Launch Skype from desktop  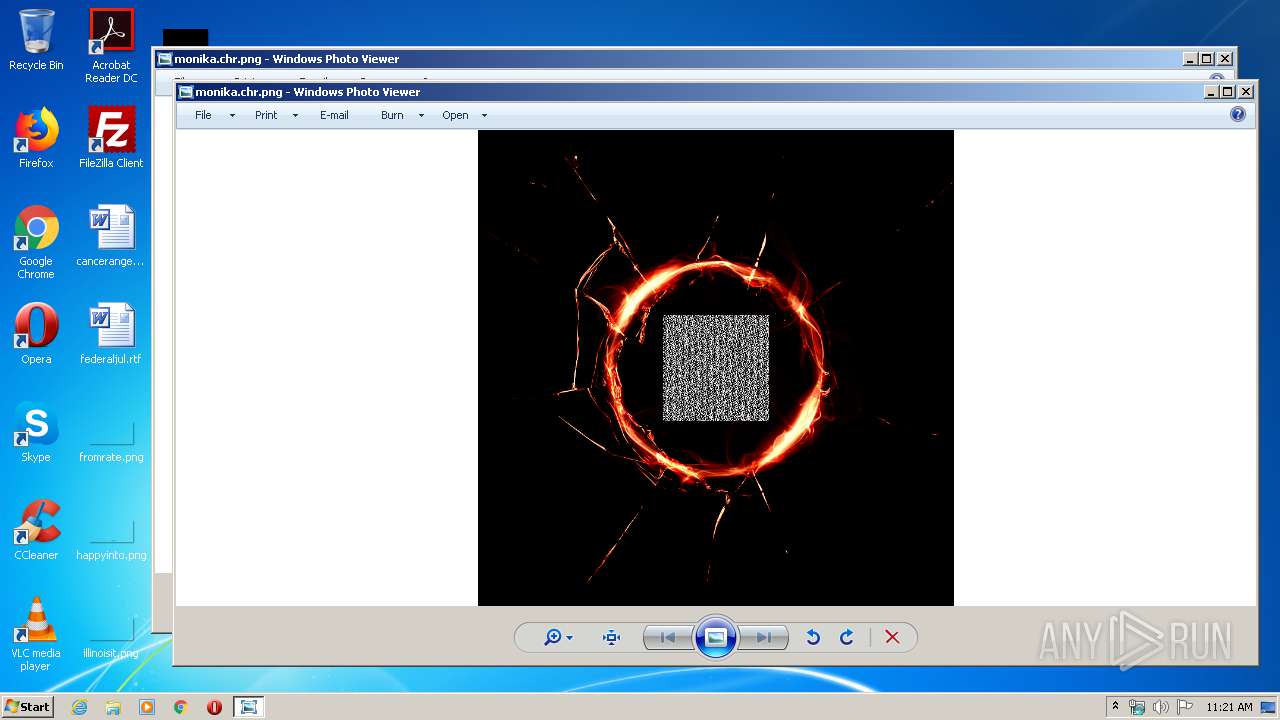[36, 432]
